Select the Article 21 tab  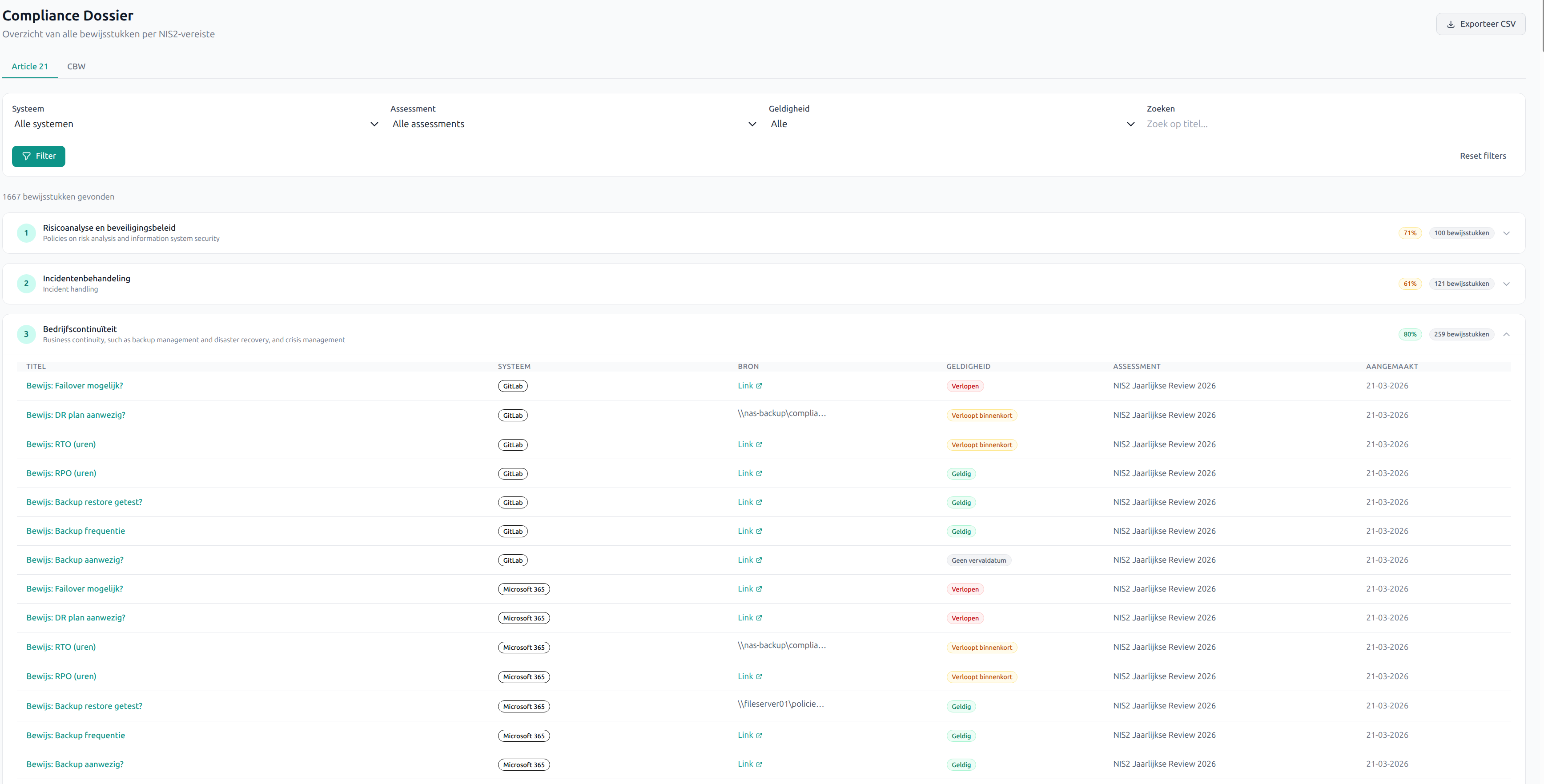click(x=29, y=67)
